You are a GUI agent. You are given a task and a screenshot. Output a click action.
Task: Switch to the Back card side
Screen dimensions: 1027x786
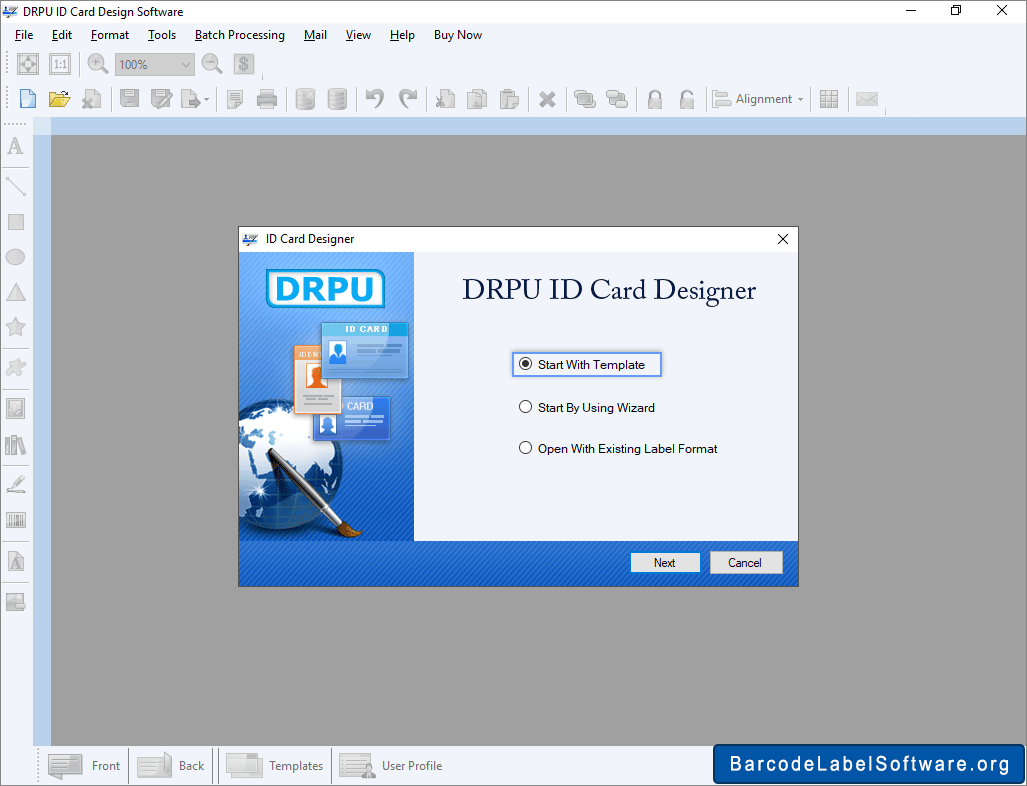[171, 766]
